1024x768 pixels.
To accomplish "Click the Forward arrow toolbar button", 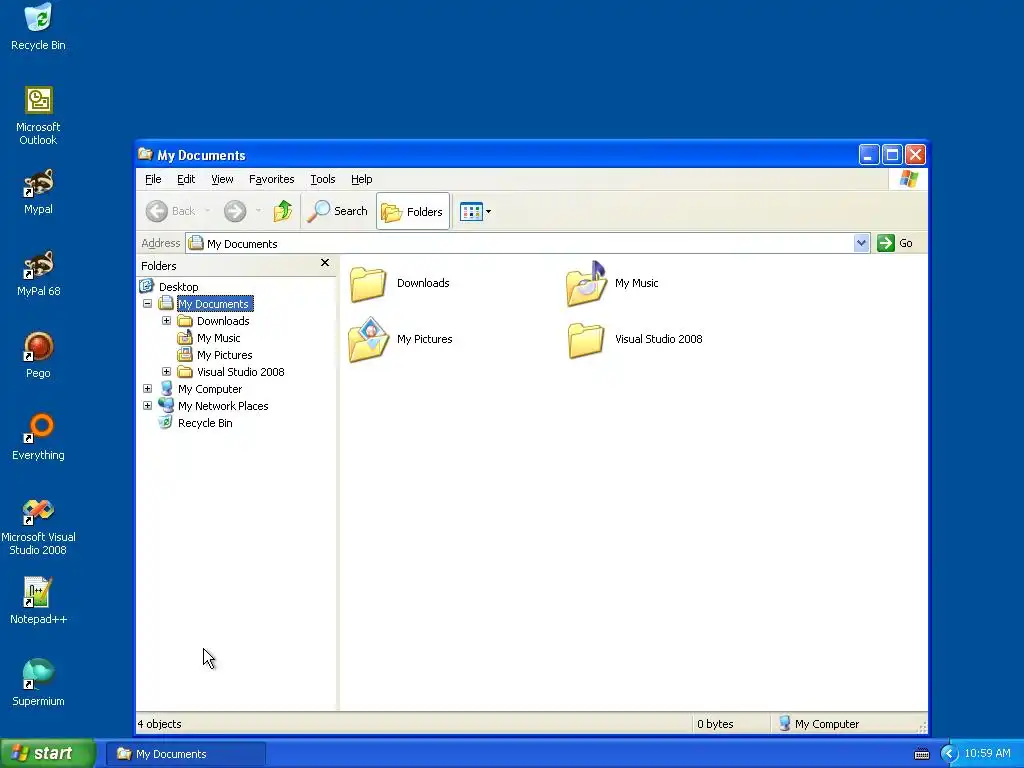I will tap(235, 211).
